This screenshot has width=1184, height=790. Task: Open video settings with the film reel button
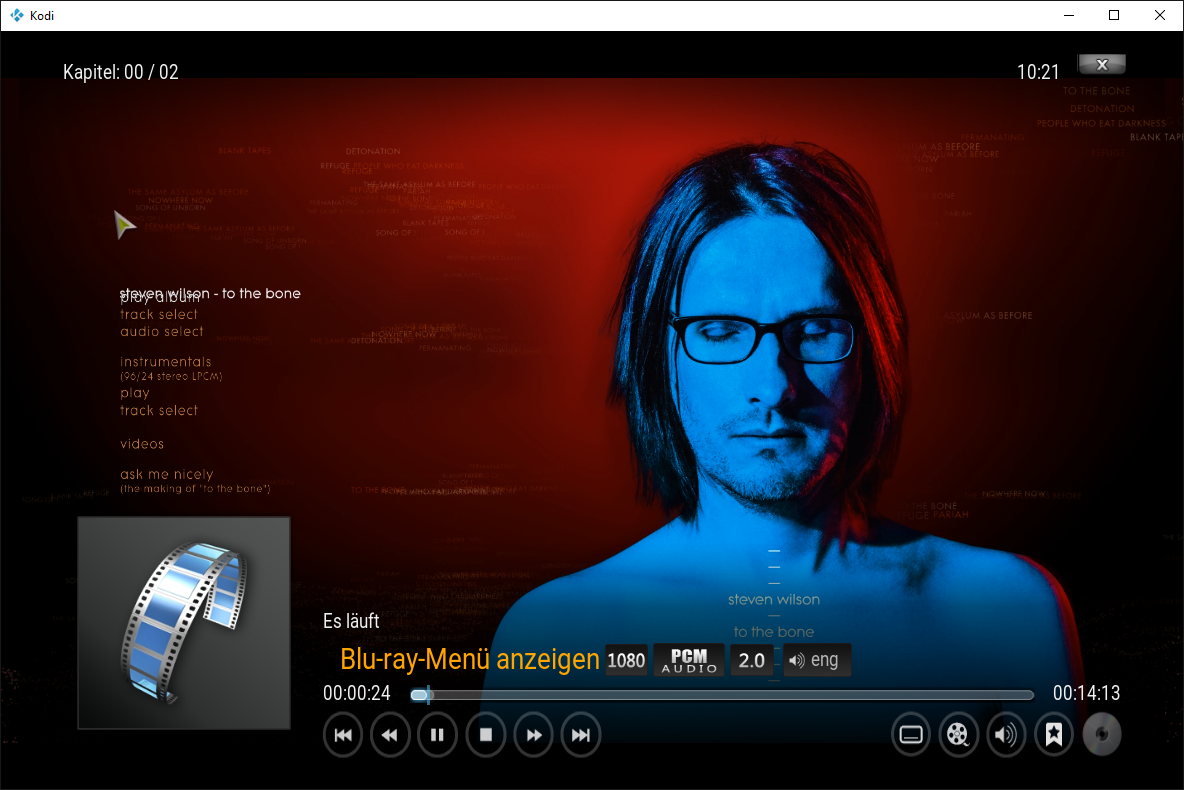(x=958, y=735)
